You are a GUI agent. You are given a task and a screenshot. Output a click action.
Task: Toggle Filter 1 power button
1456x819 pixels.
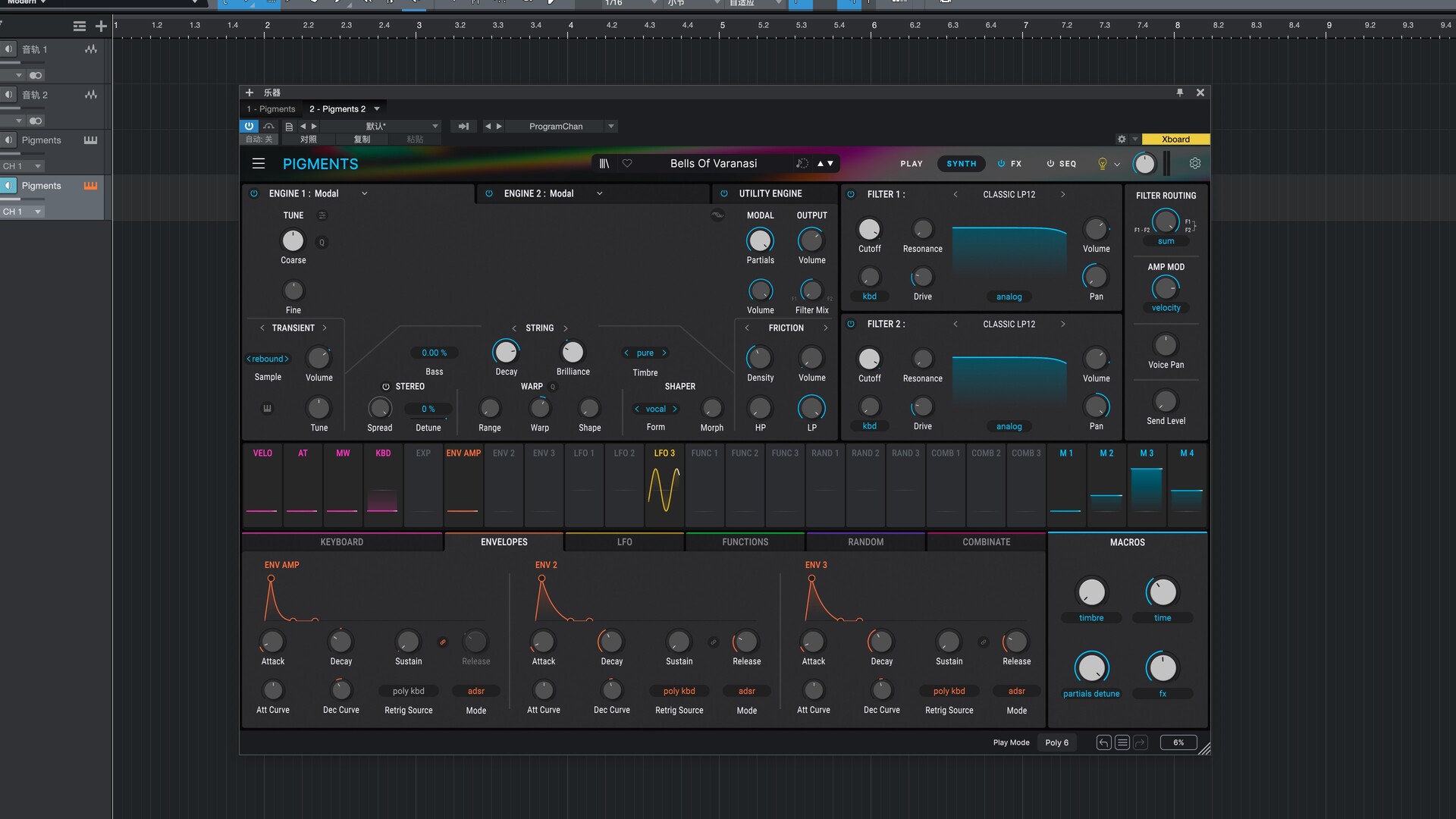point(851,194)
